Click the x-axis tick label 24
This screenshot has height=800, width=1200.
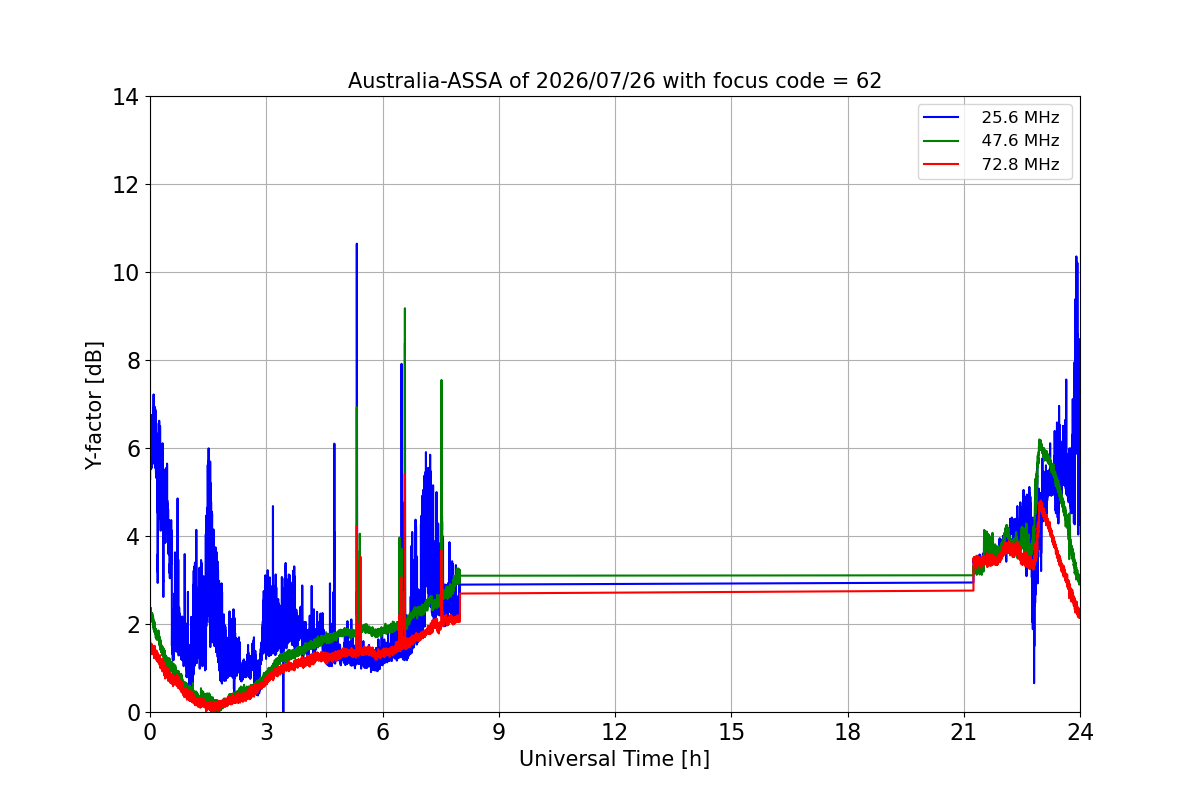tap(1080, 731)
